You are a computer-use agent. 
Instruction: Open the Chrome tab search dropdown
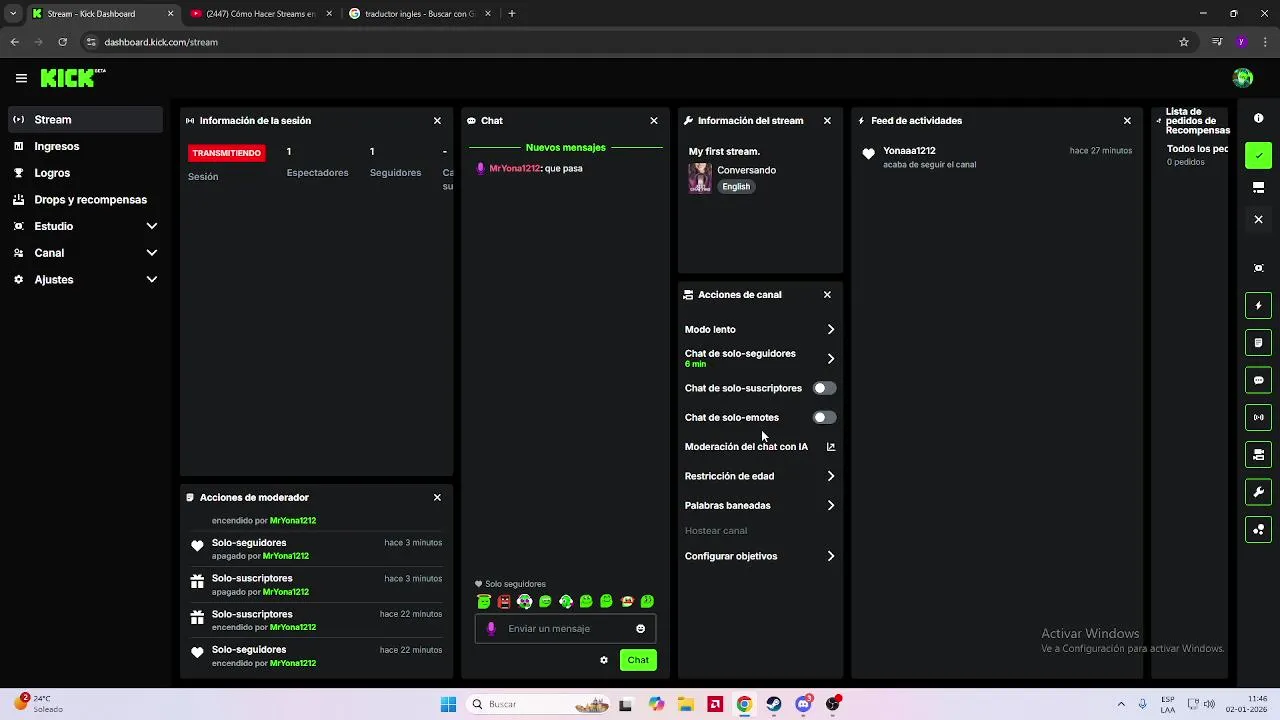click(x=13, y=14)
